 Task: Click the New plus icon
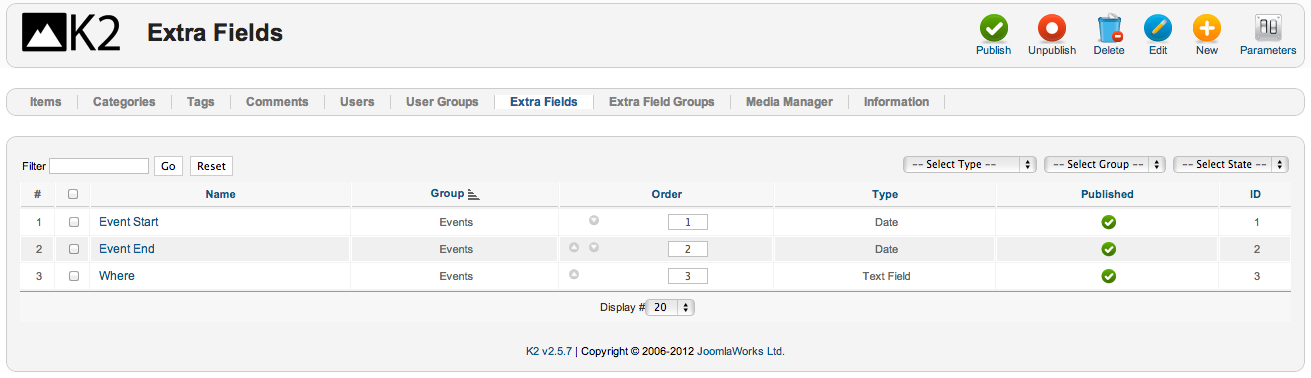1207,28
